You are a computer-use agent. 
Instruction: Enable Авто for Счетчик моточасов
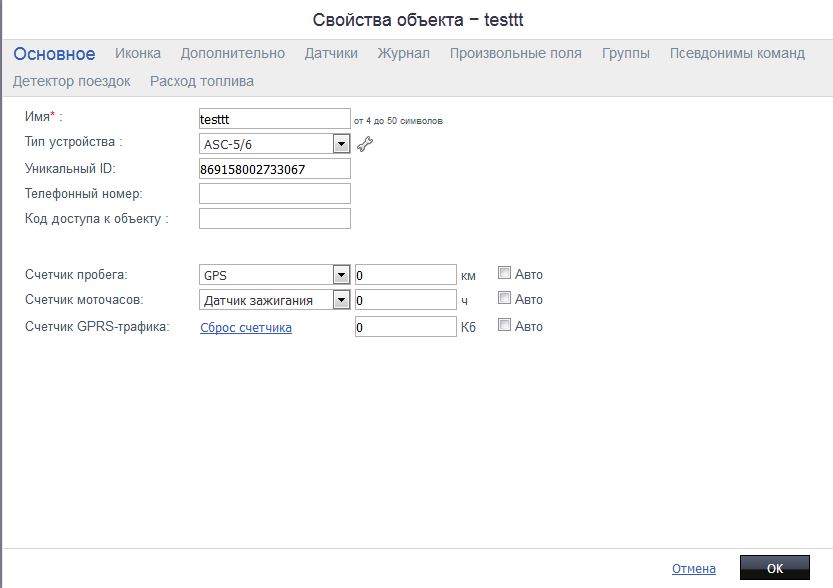(x=505, y=299)
